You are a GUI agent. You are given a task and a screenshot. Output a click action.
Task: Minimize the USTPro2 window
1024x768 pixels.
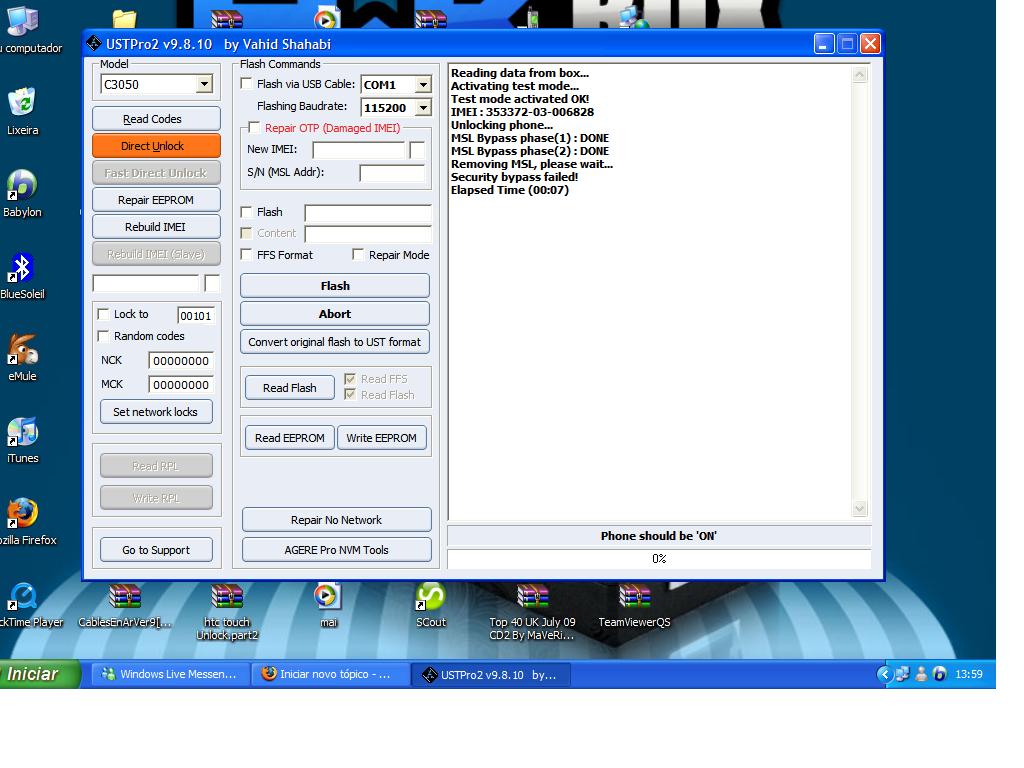tap(824, 44)
